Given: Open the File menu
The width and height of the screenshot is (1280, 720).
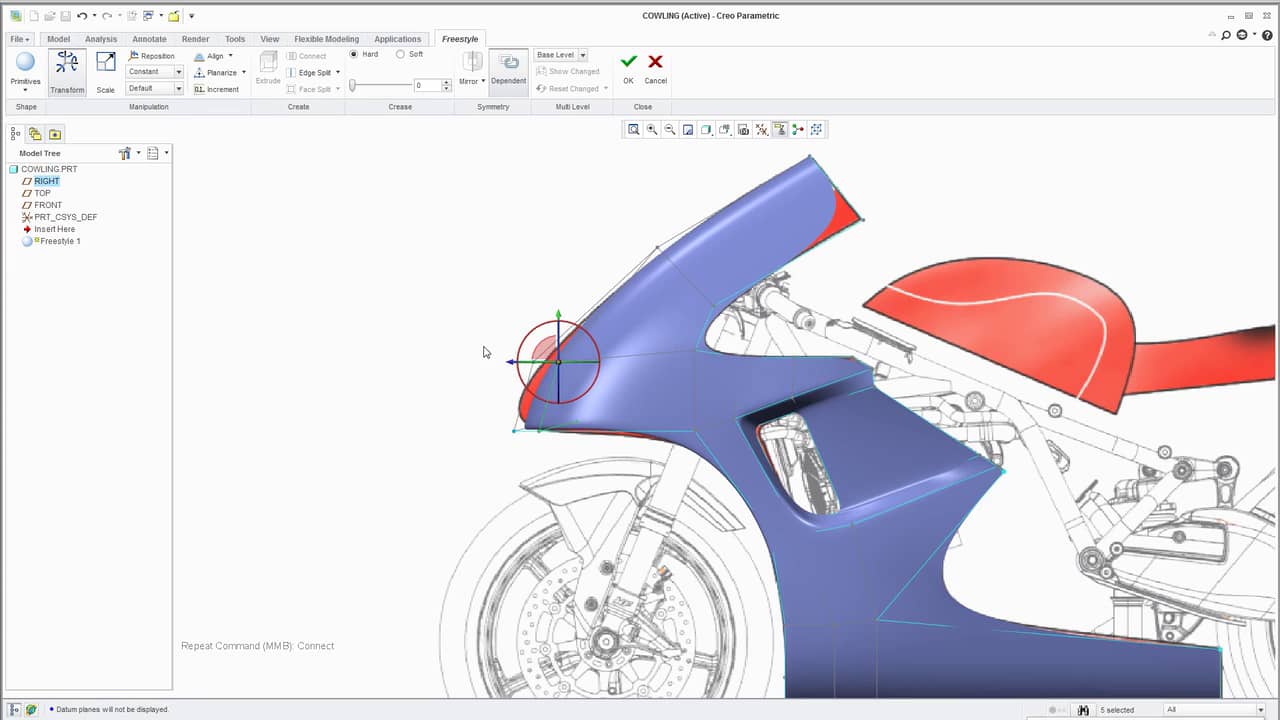Looking at the screenshot, I should (20, 39).
